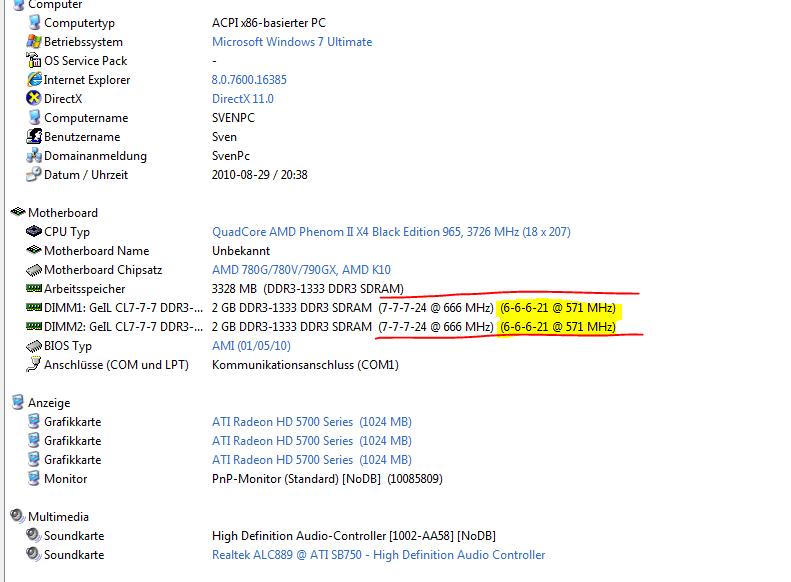Select the Motherboard Chipsatz label
Image resolution: width=791 pixels, height=582 pixels.
103,270
